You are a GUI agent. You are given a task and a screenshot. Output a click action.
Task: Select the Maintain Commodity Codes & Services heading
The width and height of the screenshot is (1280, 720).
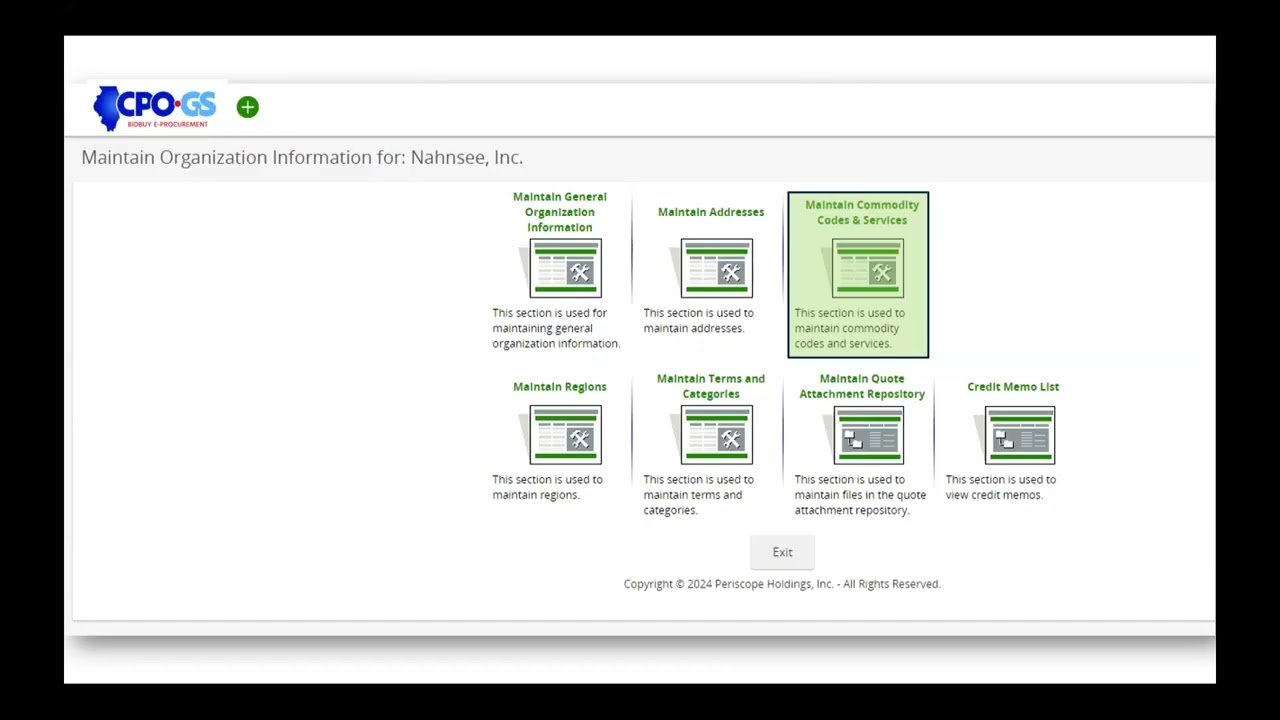(x=862, y=212)
